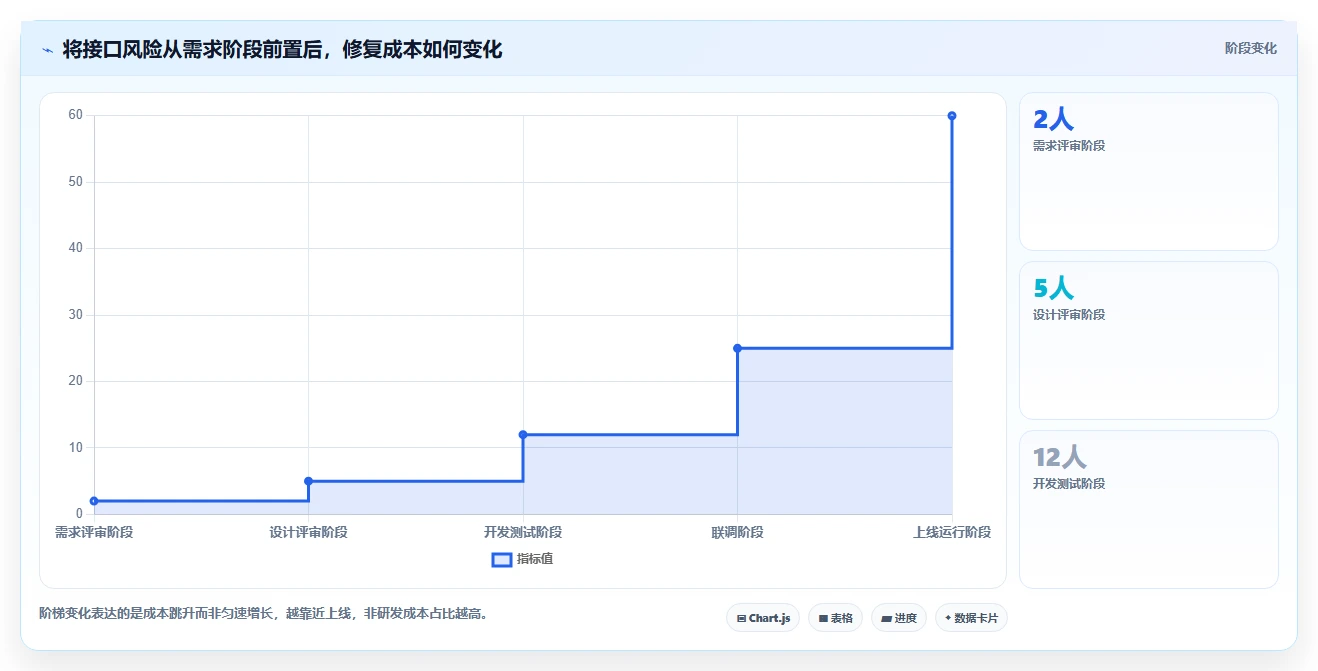Click the 2人 value in first card
This screenshot has width=1318, height=671.
1053,120
